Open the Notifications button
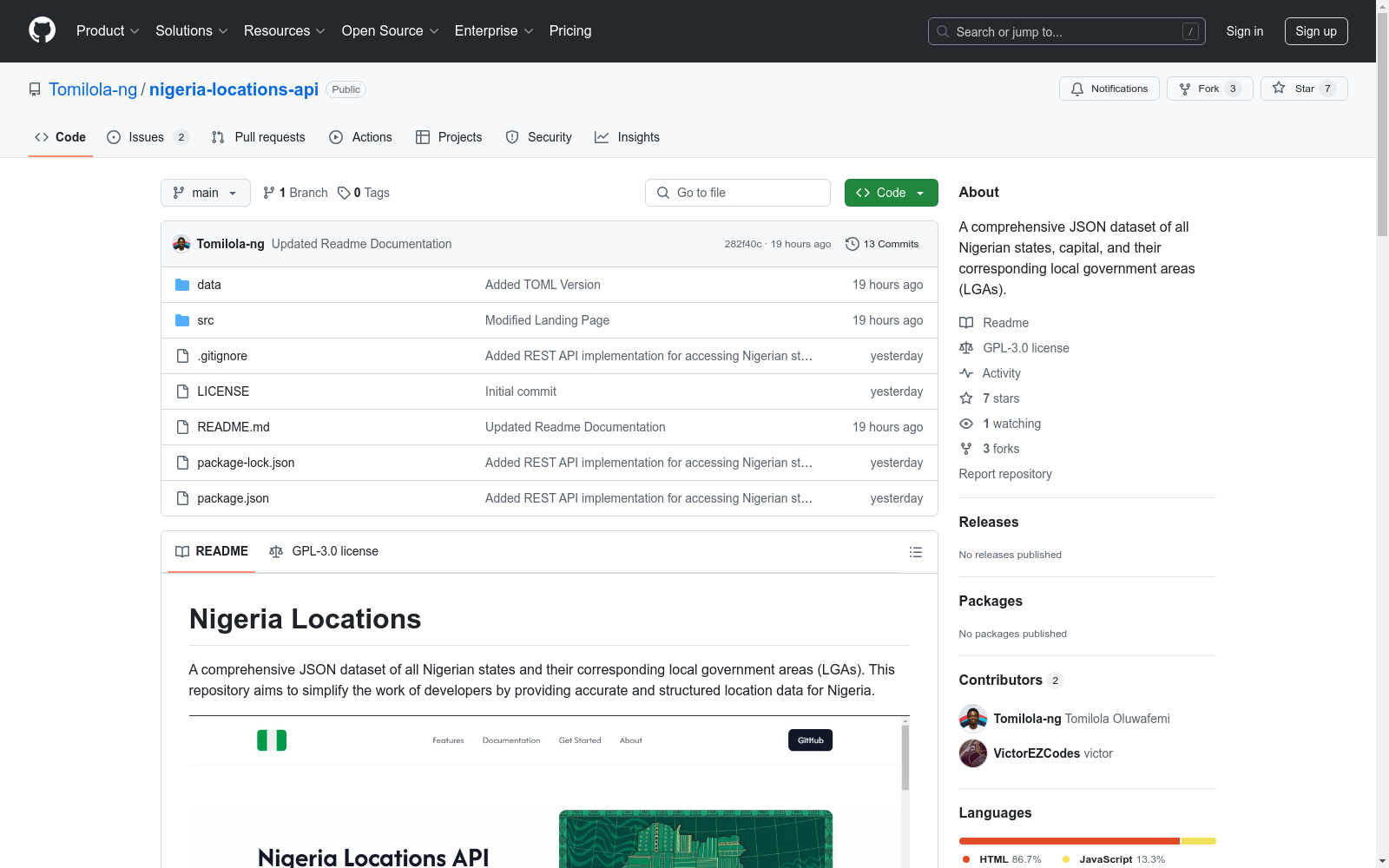 [x=1109, y=89]
